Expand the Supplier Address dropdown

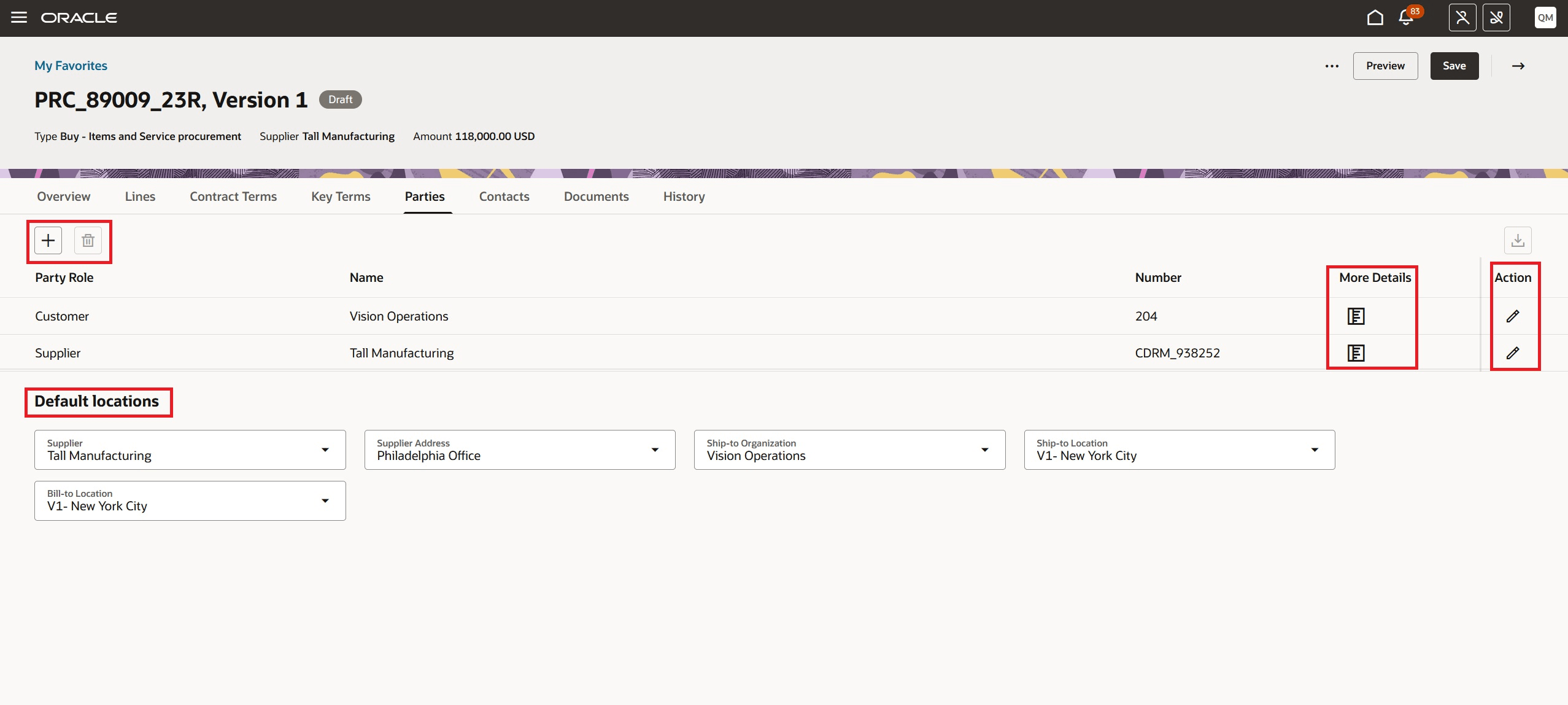[x=655, y=450]
